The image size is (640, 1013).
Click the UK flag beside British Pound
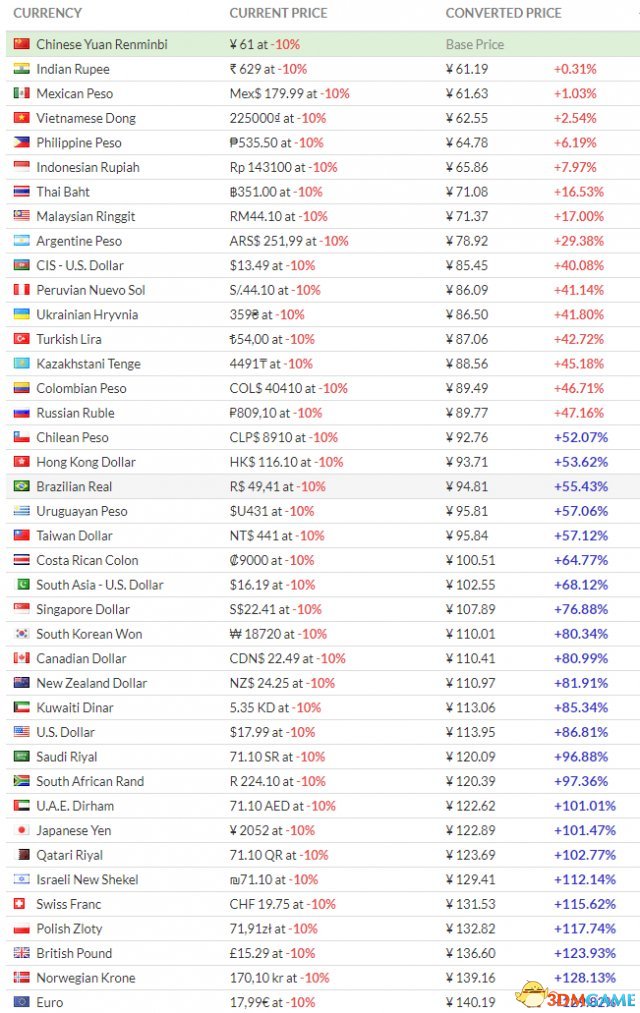(x=21, y=952)
